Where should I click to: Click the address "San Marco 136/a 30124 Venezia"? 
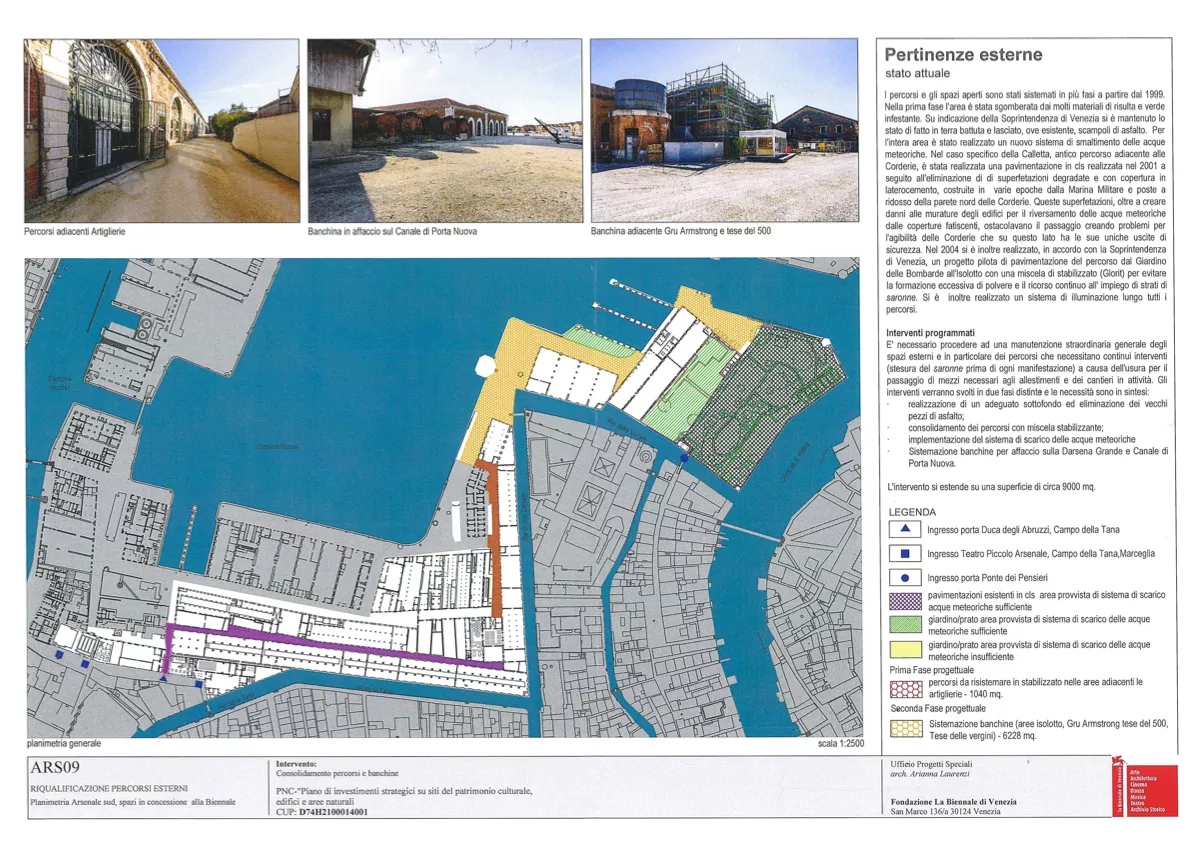pos(946,811)
